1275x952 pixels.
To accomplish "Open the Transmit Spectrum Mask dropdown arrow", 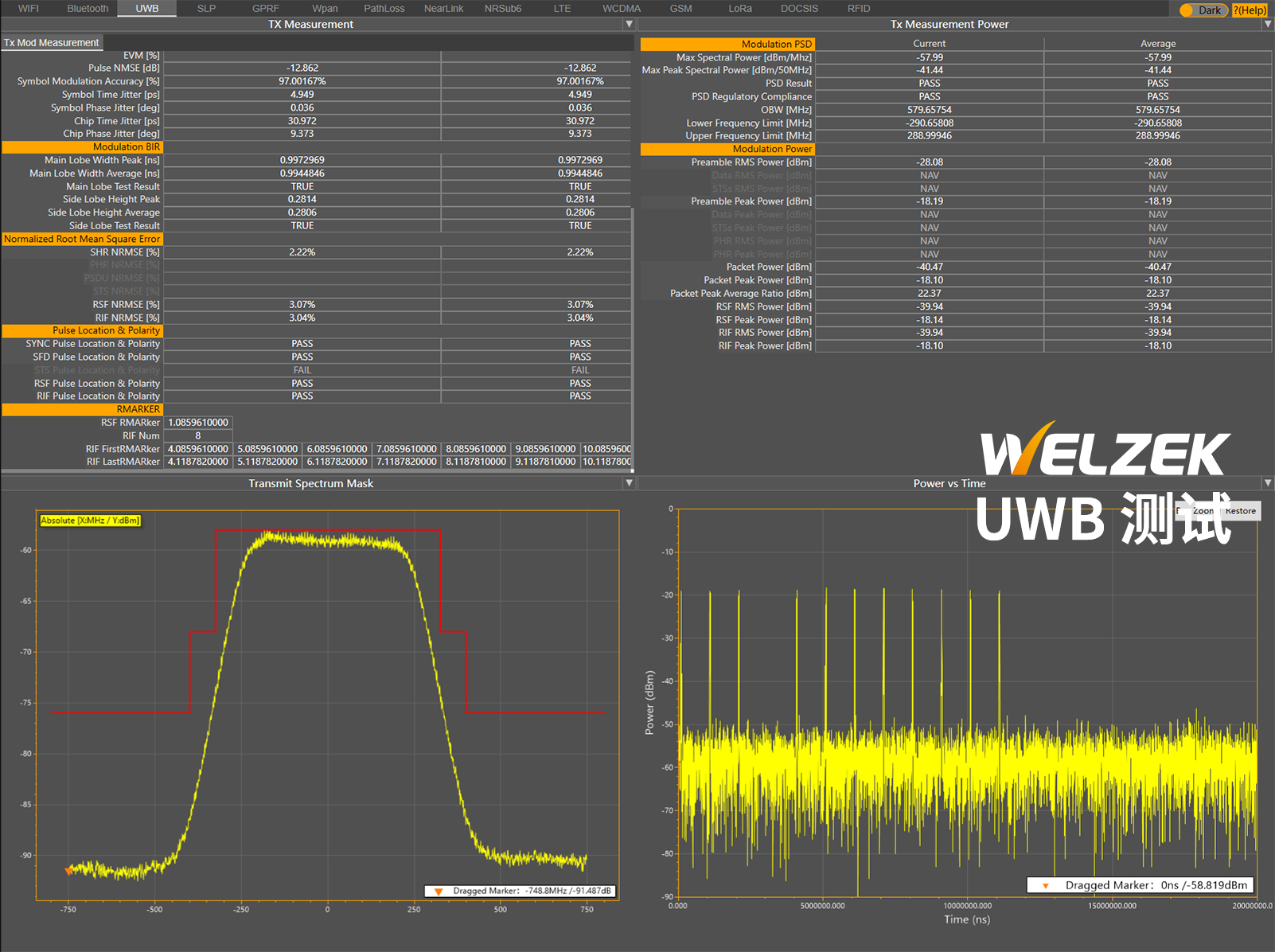I will 629,483.
